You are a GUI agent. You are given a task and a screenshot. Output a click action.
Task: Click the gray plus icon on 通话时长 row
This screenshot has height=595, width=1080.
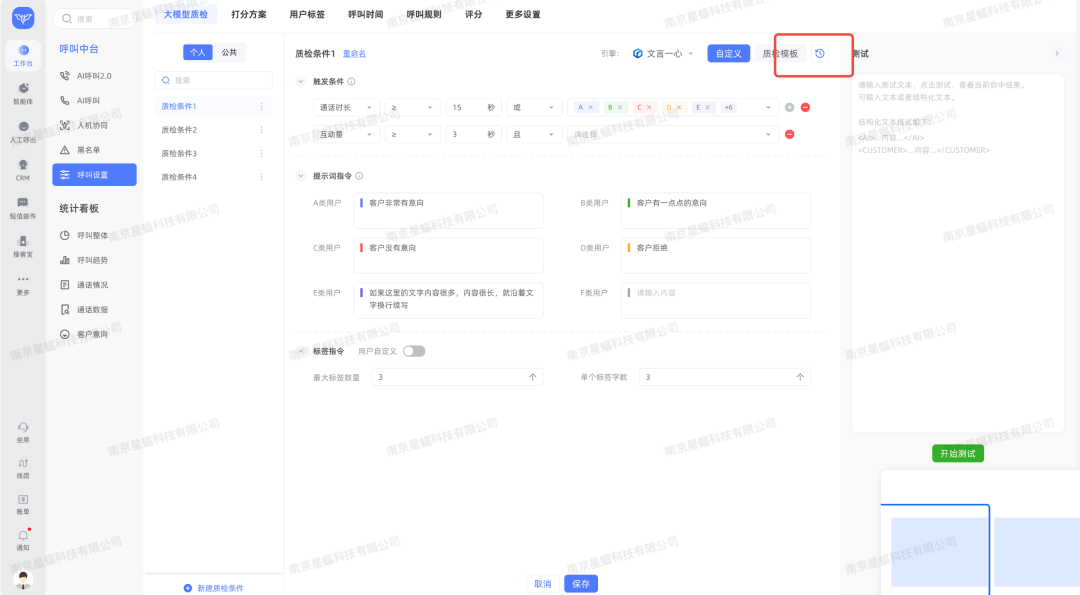pyautogui.click(x=789, y=107)
